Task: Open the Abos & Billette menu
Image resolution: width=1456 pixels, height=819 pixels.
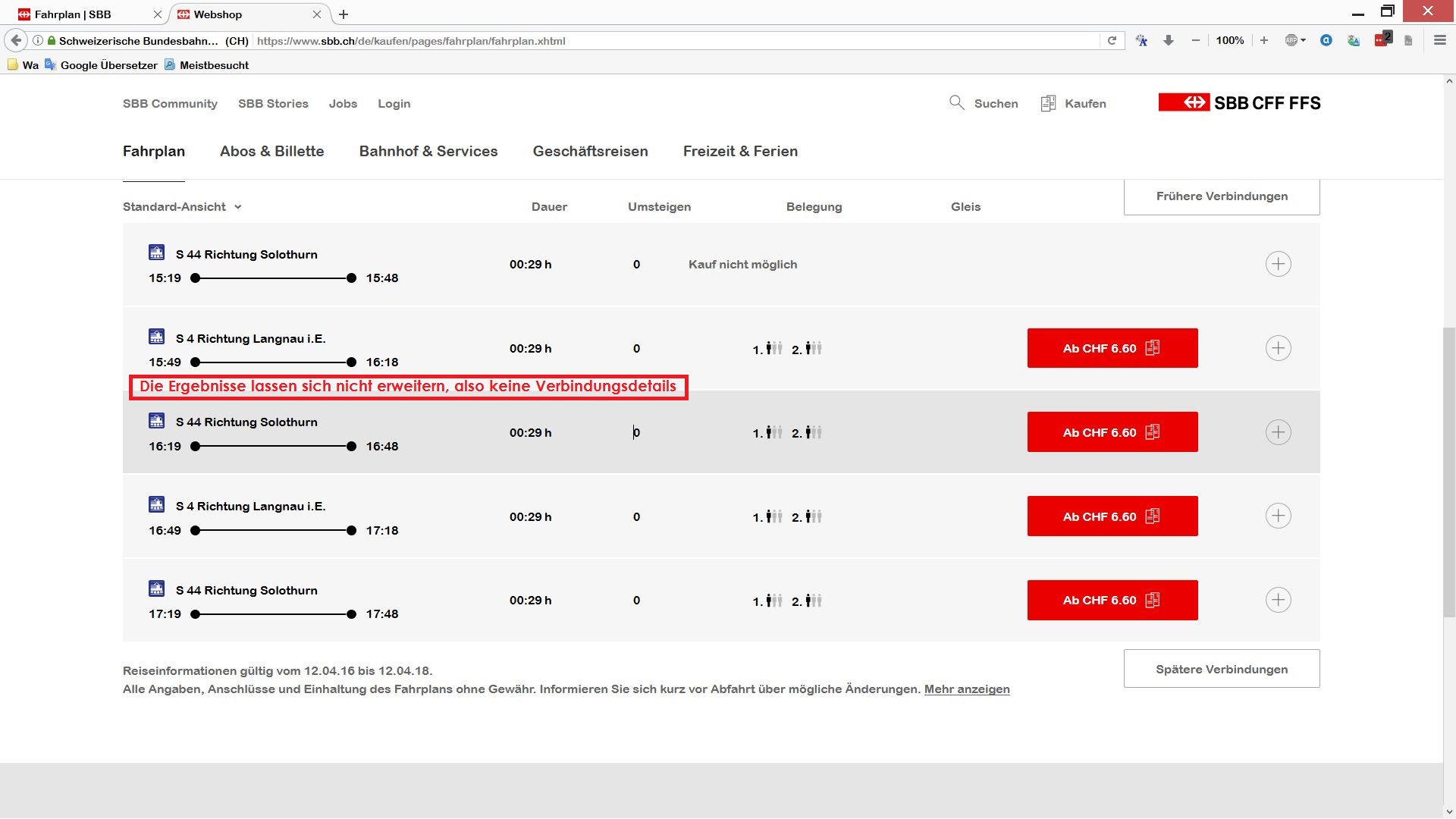Action: 271,151
